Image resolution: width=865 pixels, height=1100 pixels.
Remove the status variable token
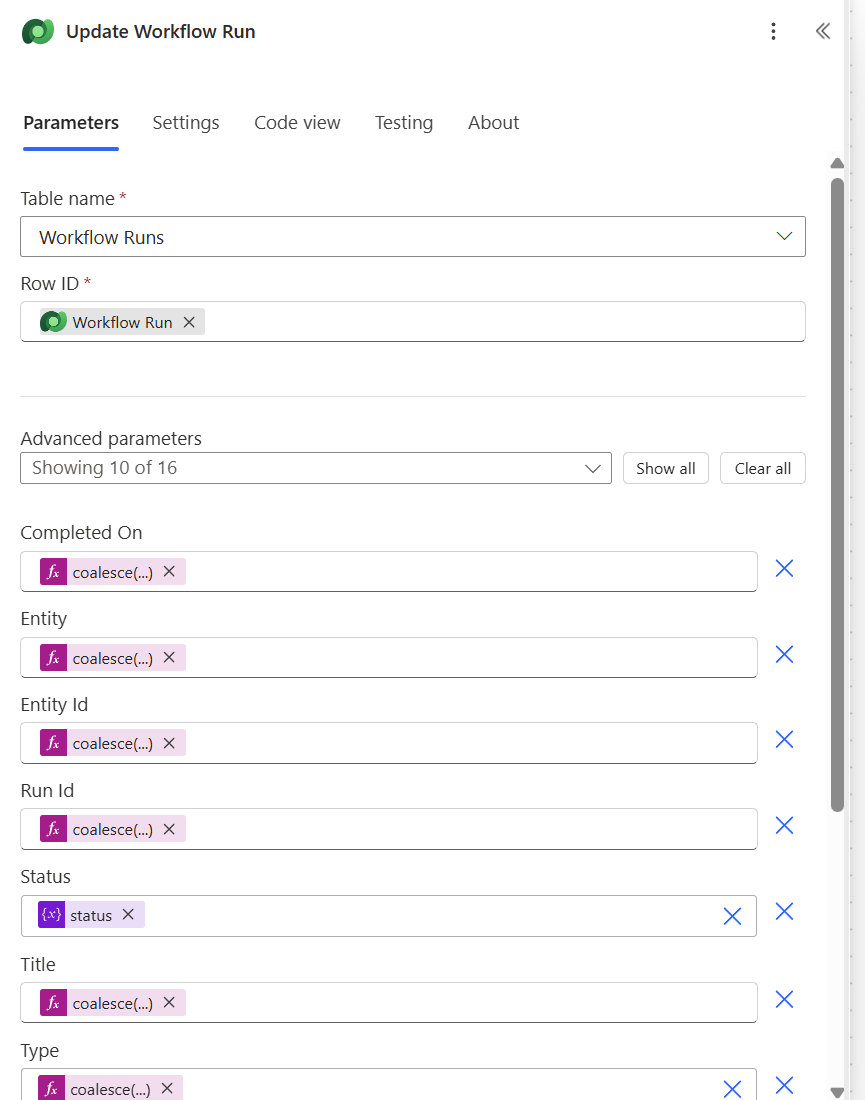click(128, 915)
